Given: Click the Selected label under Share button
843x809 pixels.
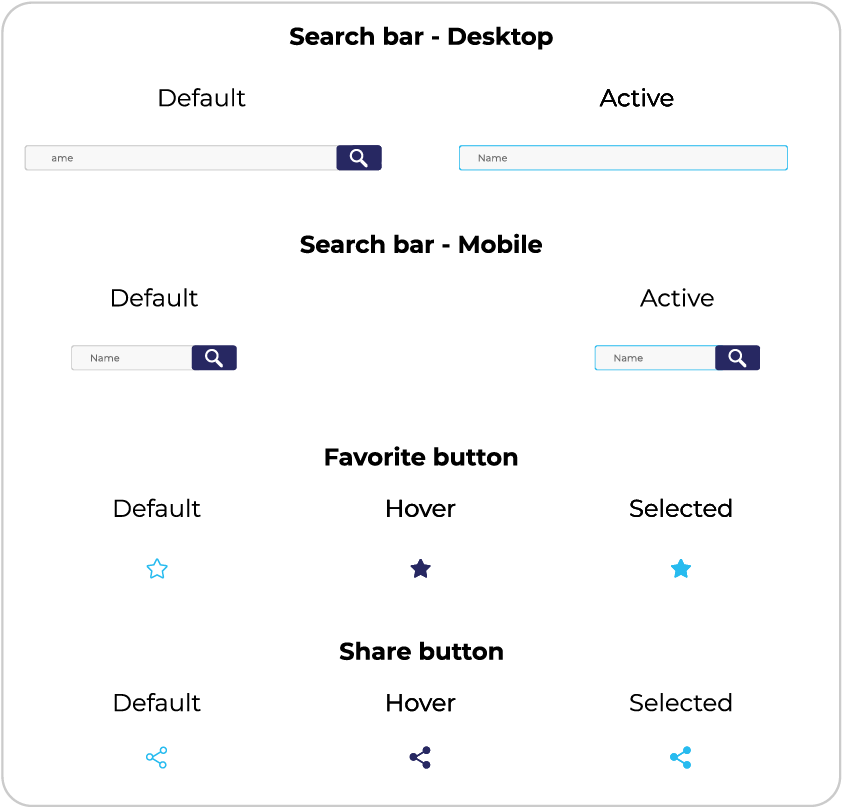Looking at the screenshot, I should click(x=681, y=703).
